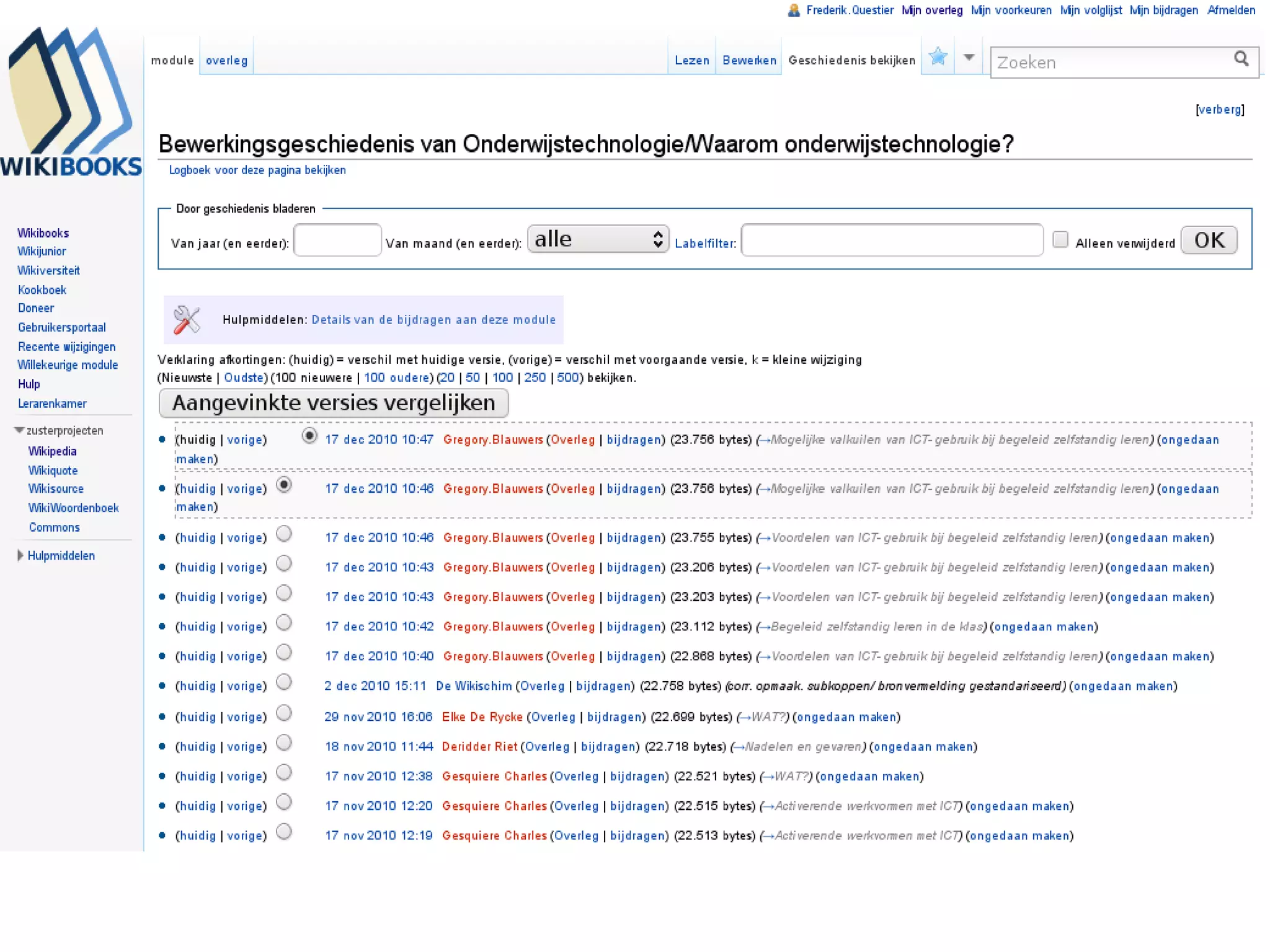The image size is (1270, 952).
Task: Click the verberg link
Action: coord(1219,110)
